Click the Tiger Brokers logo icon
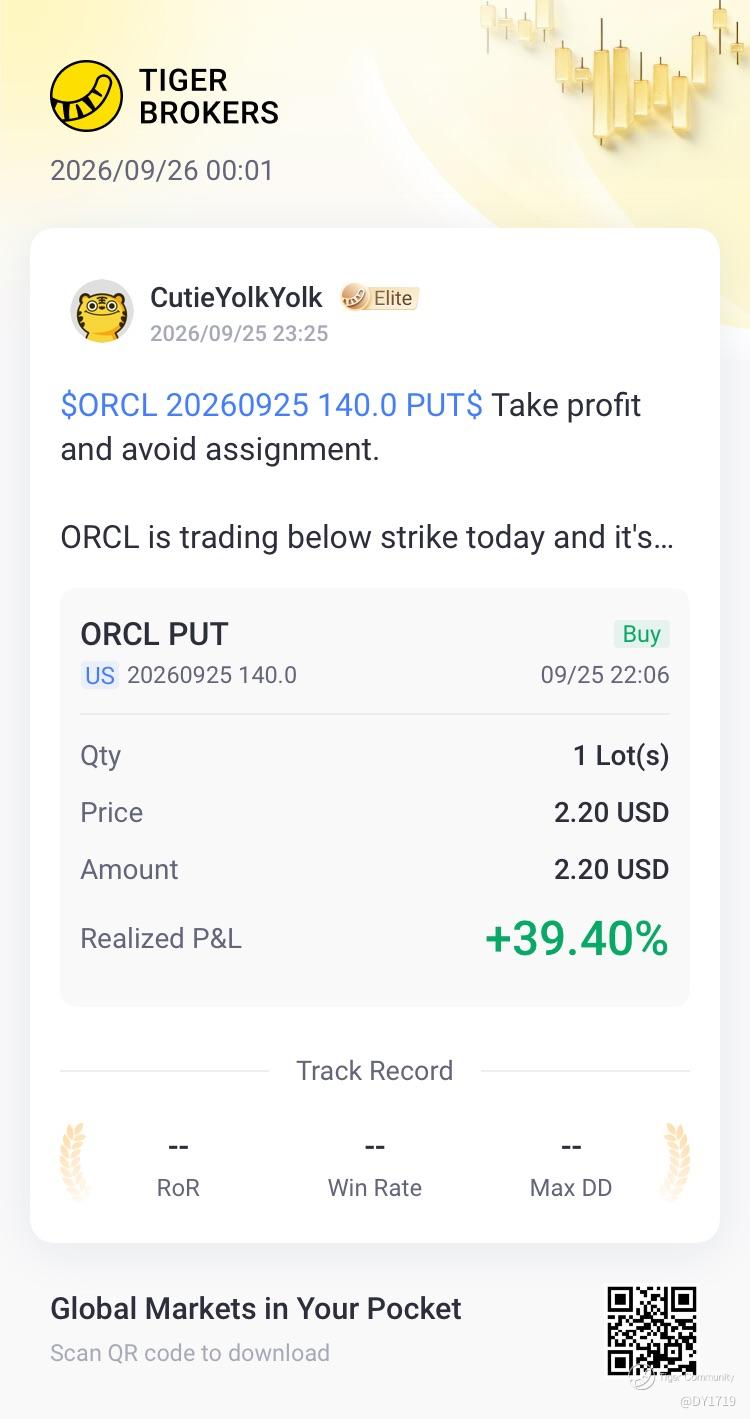This screenshot has height=1419, width=750. coord(87,96)
